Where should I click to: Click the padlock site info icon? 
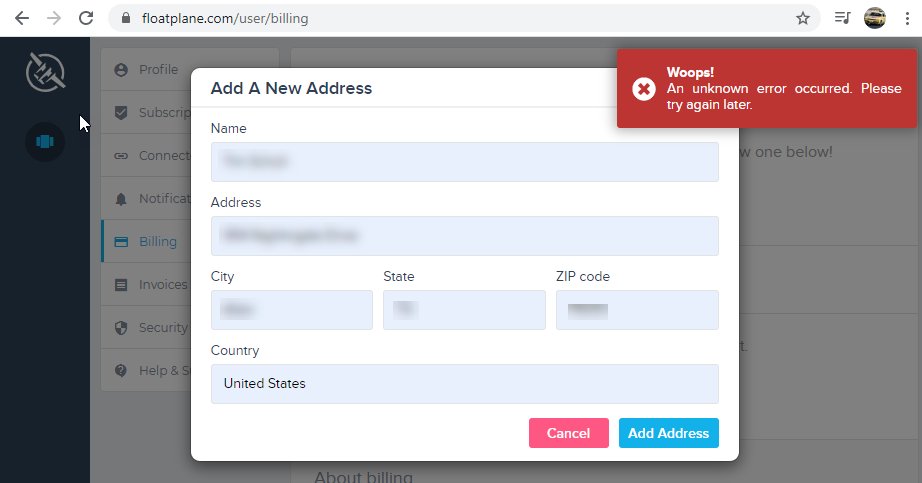(x=125, y=18)
